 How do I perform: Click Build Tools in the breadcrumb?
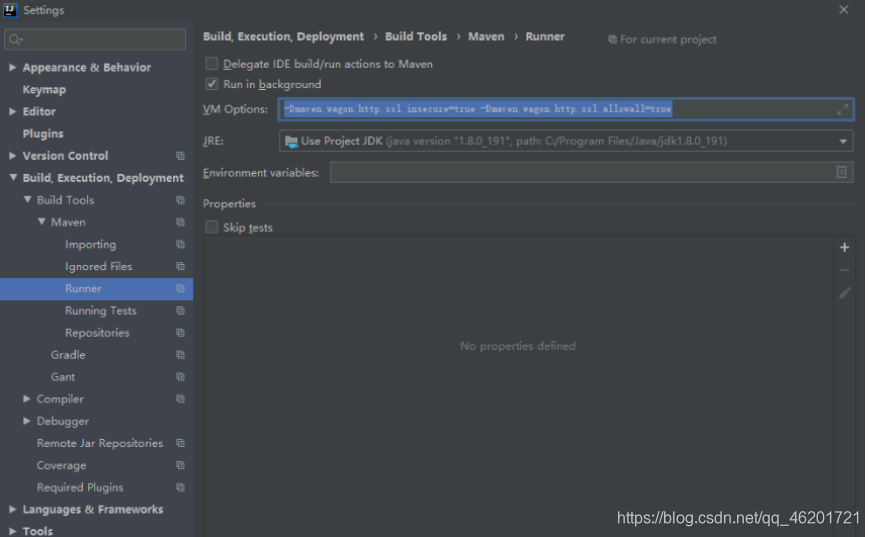[416, 37]
